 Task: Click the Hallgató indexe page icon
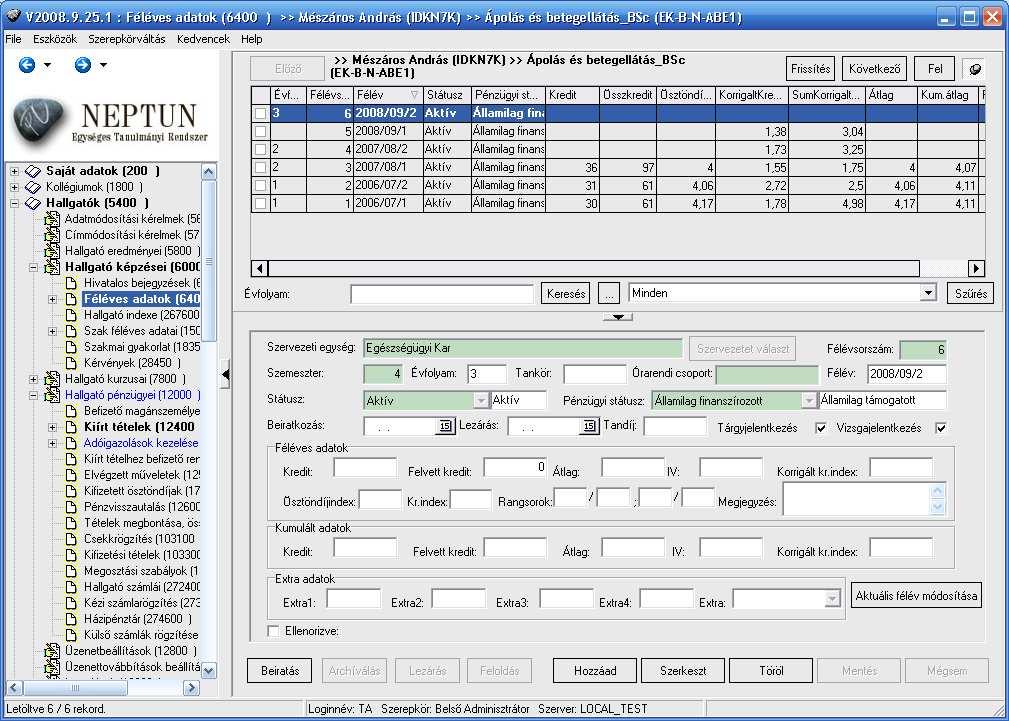(x=71, y=315)
